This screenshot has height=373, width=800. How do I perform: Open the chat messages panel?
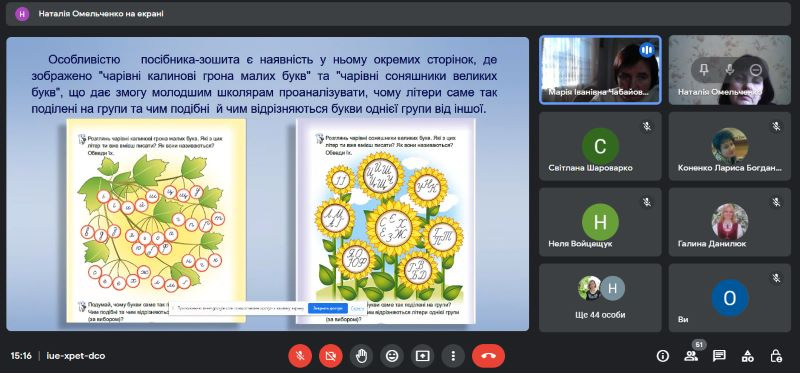tap(719, 356)
